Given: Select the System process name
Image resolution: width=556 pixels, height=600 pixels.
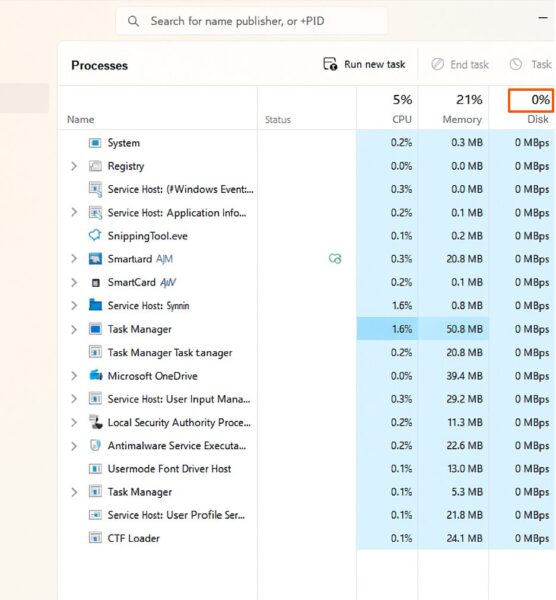Looking at the screenshot, I should [124, 143].
